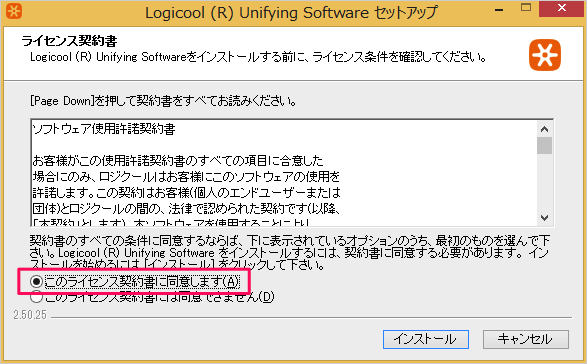Click the license text scrollbar thumb
This screenshot has height=364, width=587.
tap(544, 146)
